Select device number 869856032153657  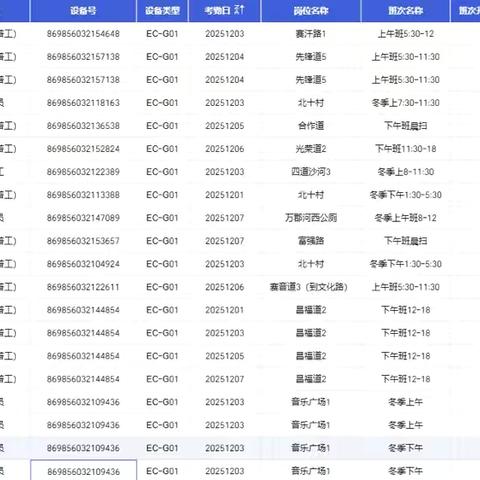click(x=83, y=241)
